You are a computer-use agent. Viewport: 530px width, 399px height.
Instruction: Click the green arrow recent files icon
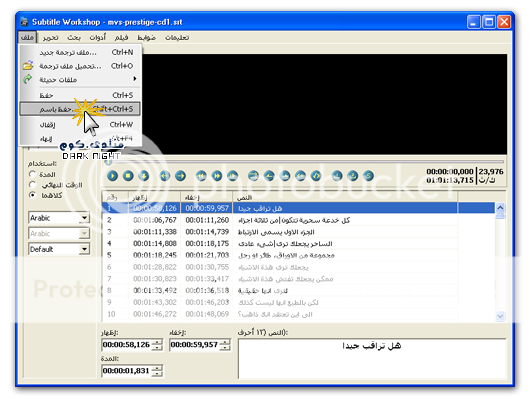[28, 79]
